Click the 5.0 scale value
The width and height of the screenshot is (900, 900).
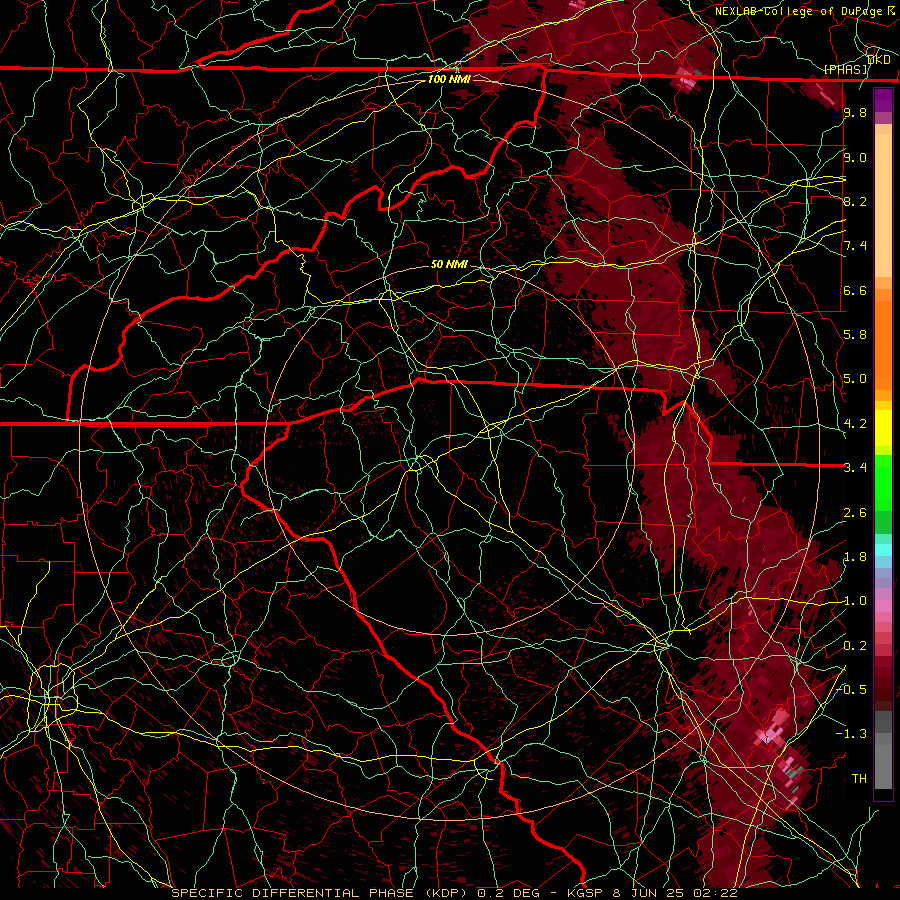pos(855,379)
